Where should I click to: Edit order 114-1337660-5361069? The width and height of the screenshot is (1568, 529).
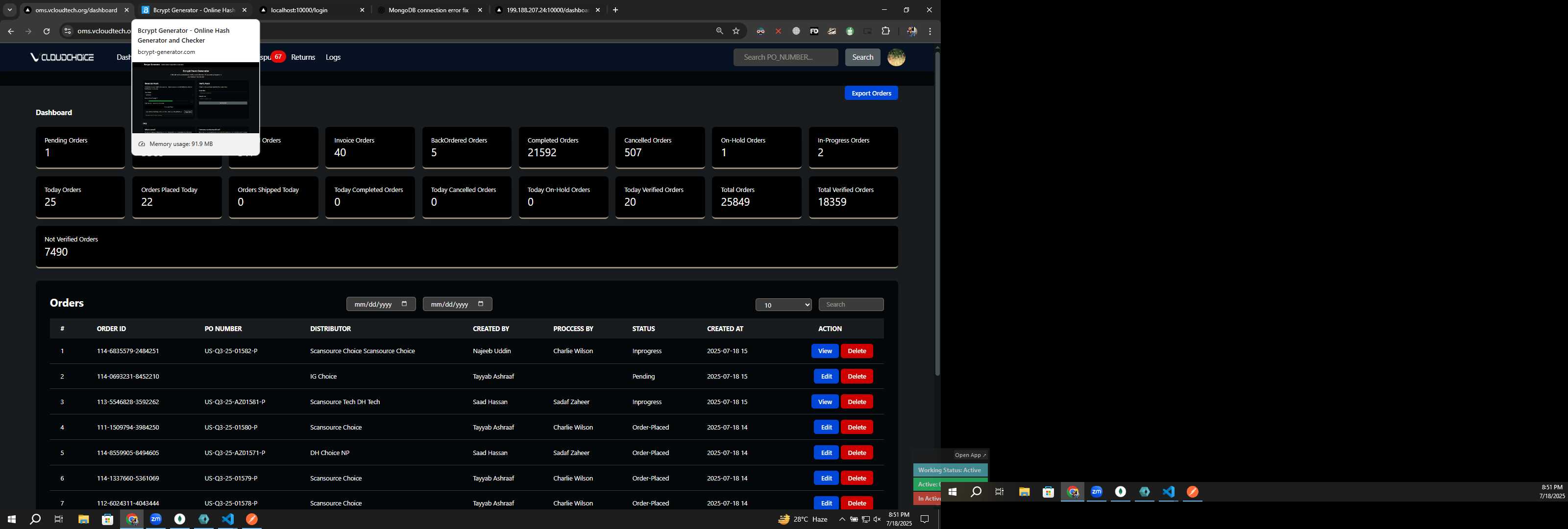click(826, 479)
